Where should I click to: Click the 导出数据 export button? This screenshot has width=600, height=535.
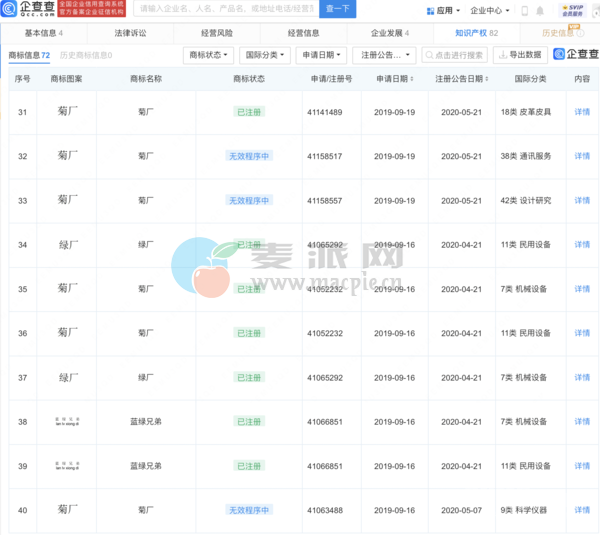pos(520,55)
